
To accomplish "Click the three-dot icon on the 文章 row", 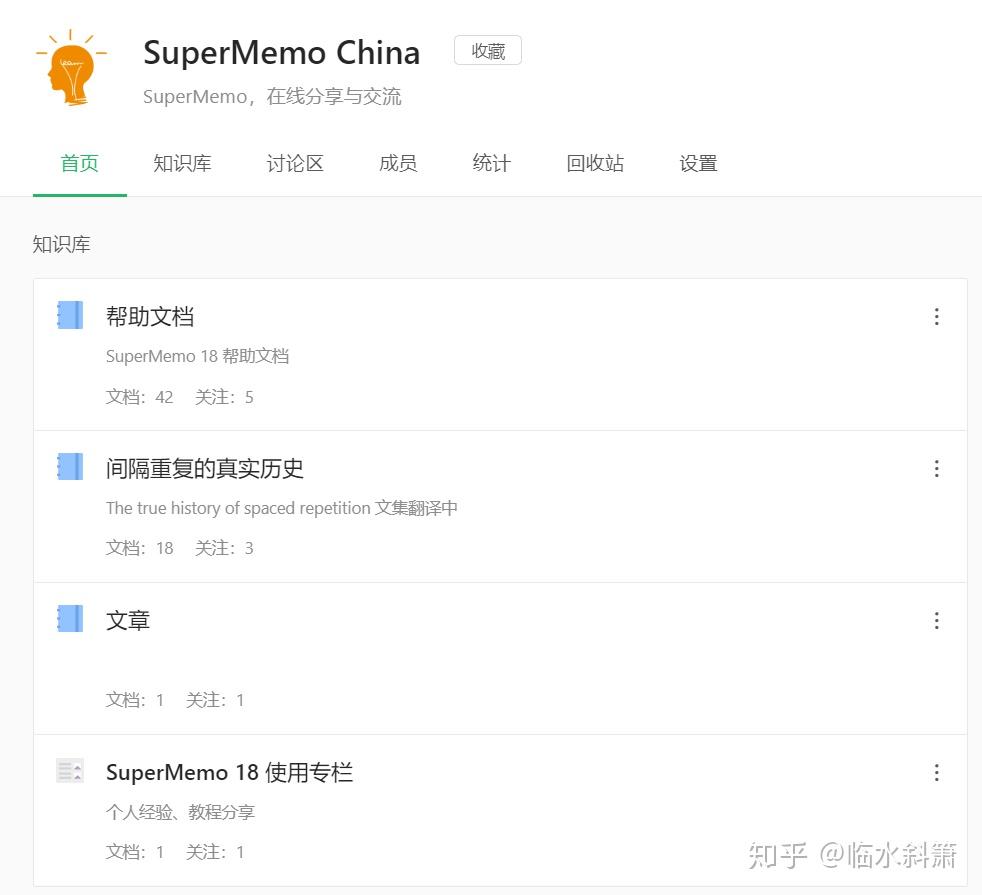I will [936, 620].
